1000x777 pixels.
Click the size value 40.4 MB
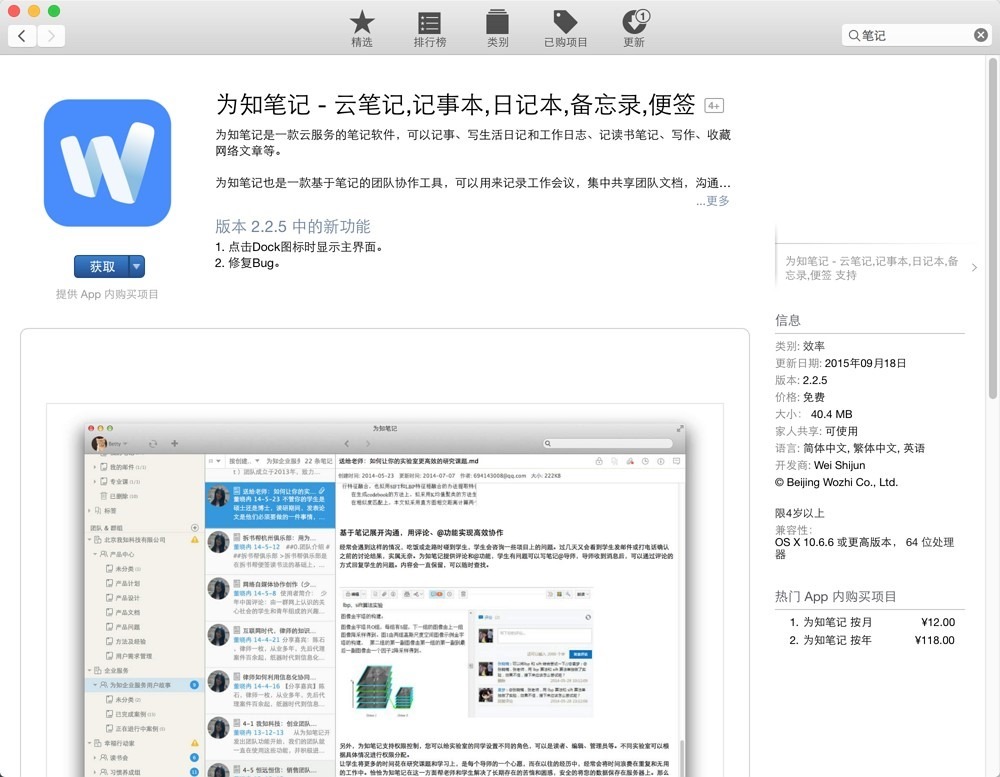(831, 414)
